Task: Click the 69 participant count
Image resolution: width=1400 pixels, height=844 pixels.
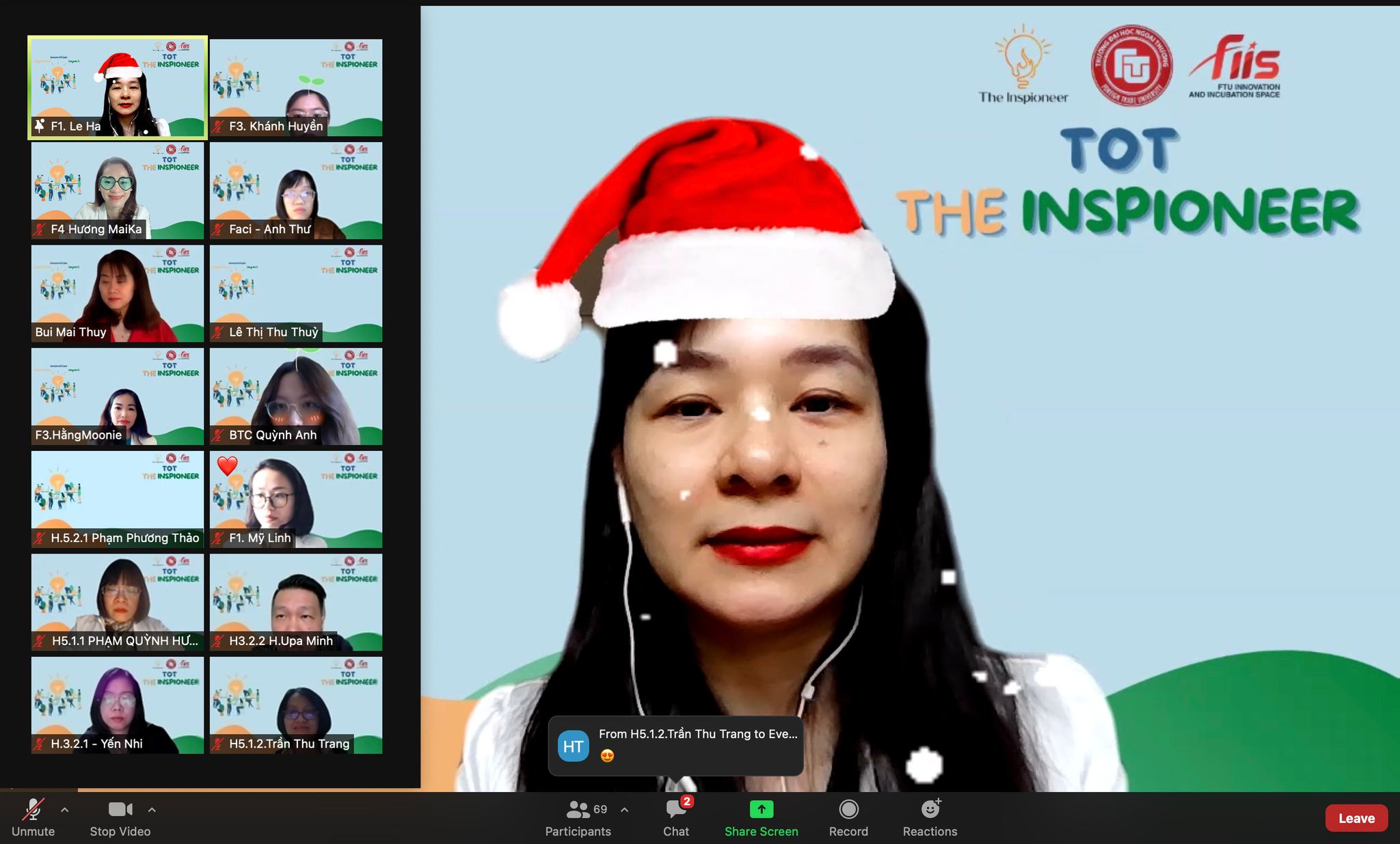Action: [600, 810]
